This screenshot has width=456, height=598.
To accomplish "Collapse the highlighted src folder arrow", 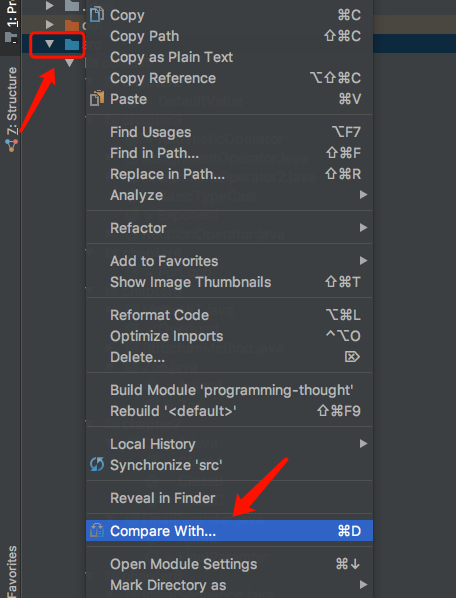I will tap(49, 44).
